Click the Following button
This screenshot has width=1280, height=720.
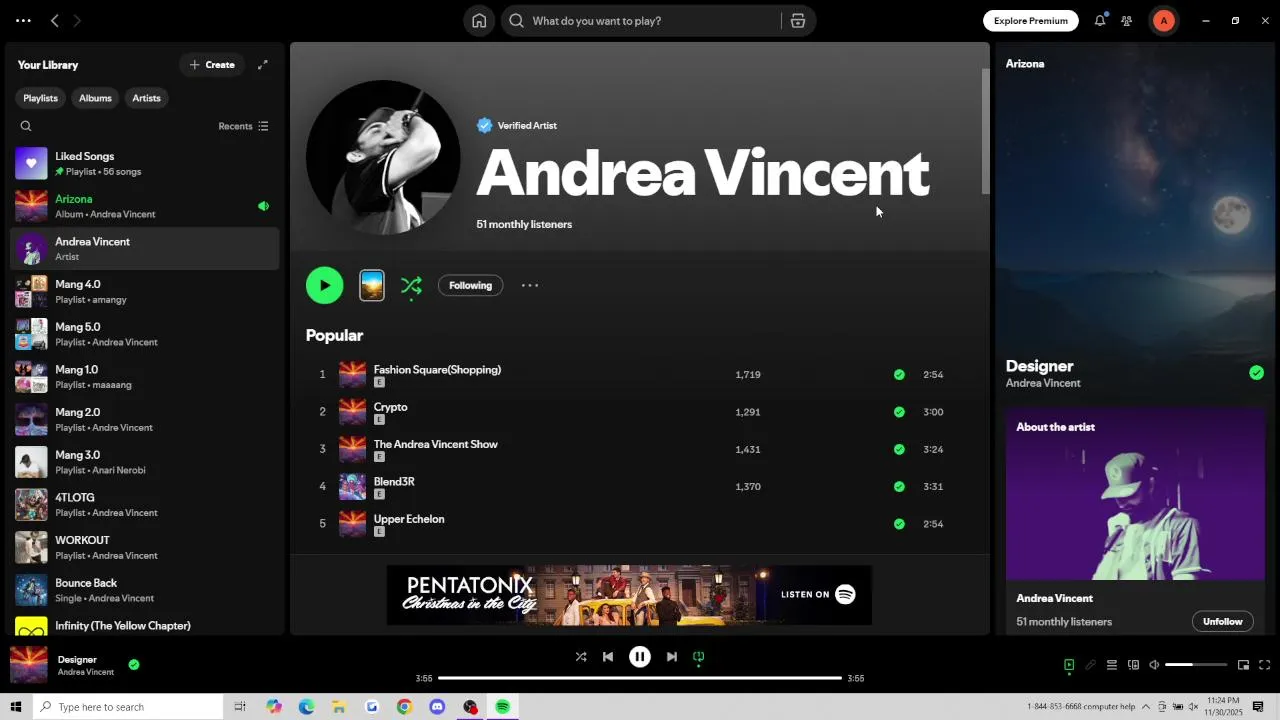click(470, 285)
